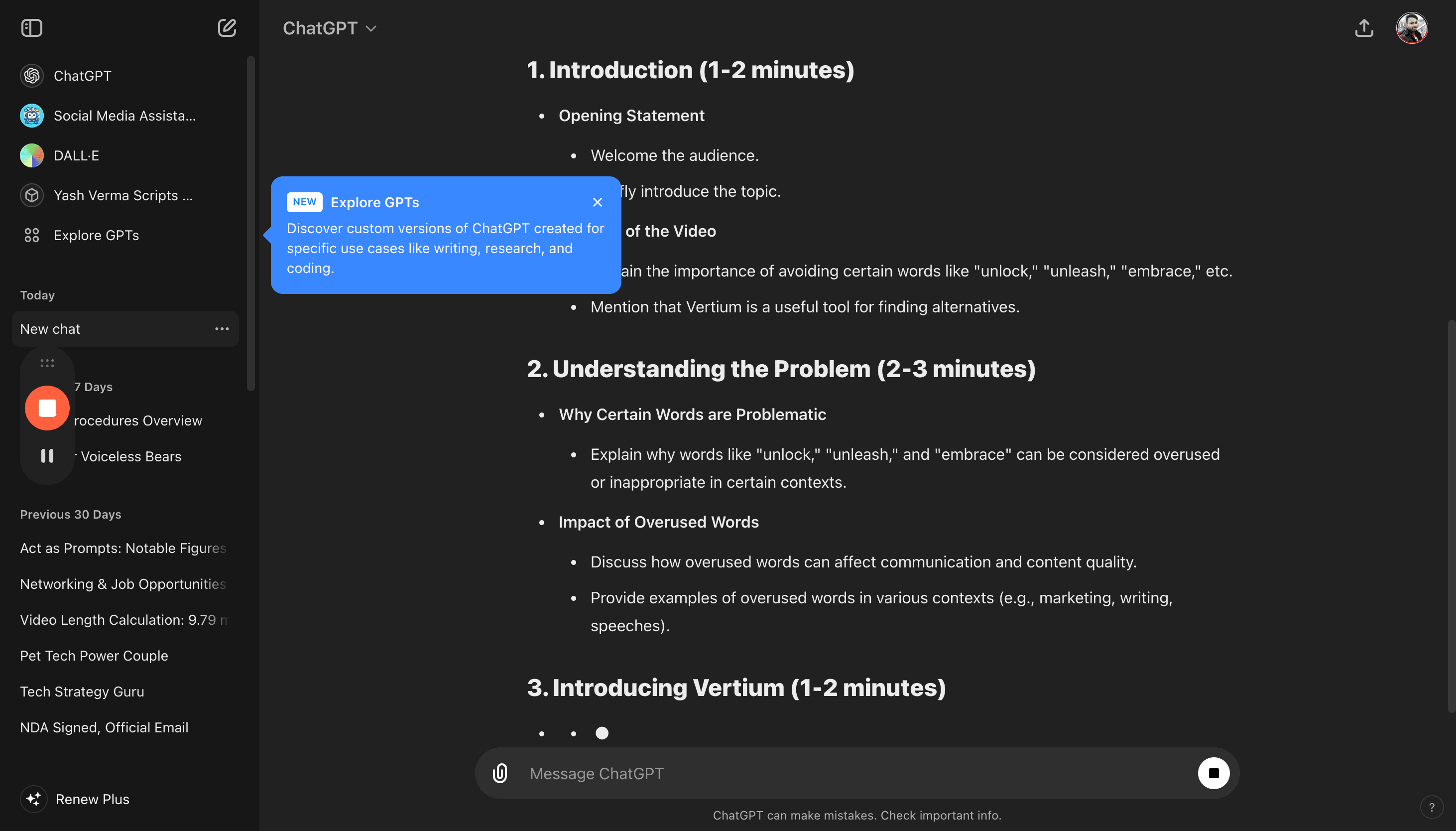1456x831 pixels.
Task: Open the ChatGPT logo icon in the sidebar
Action: [32, 76]
